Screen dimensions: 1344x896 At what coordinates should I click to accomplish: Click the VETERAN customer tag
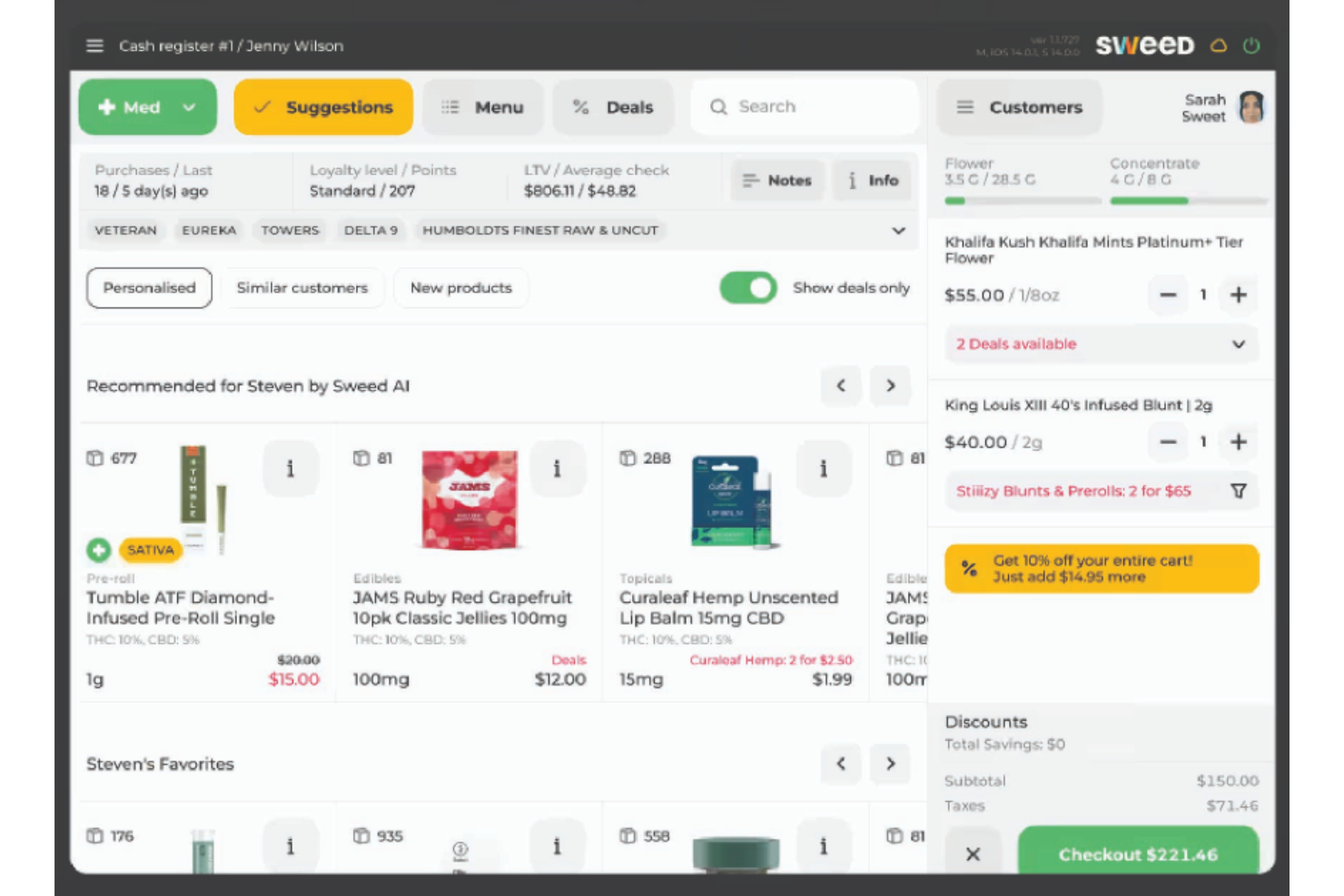pyautogui.click(x=125, y=231)
